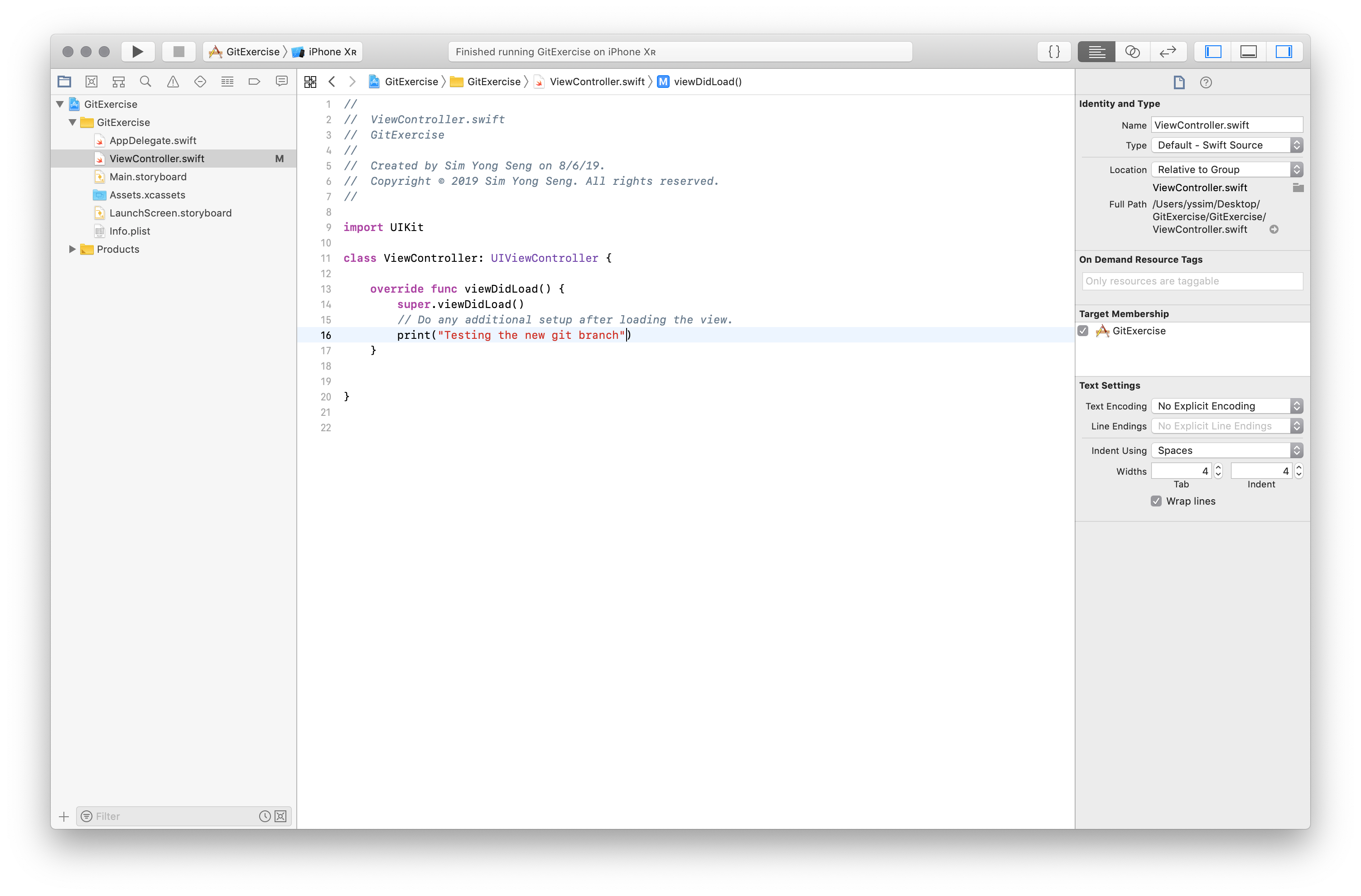Show the File inspector tab
1361x896 pixels.
click(x=1179, y=82)
